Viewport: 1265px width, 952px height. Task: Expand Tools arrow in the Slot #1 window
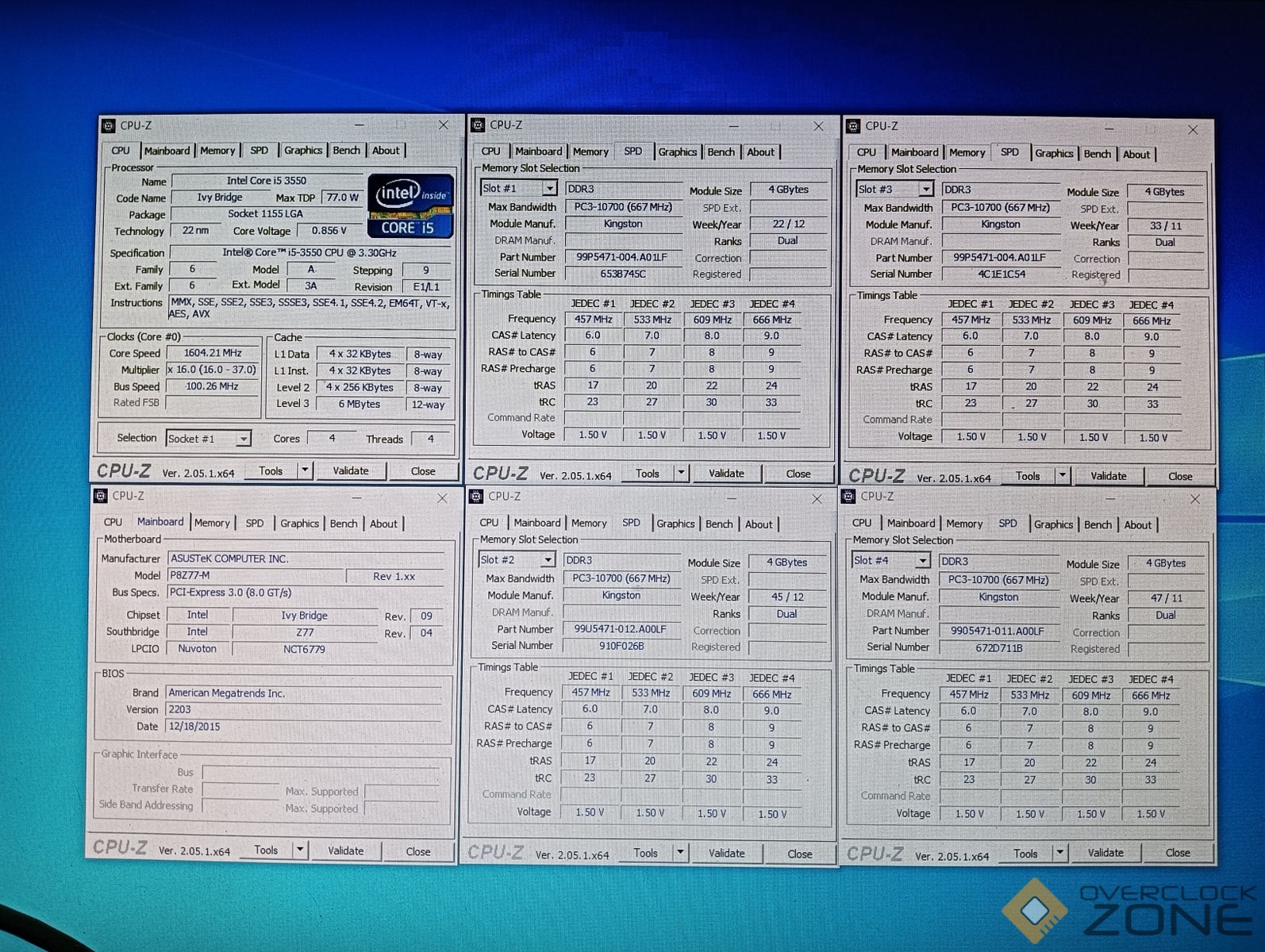681,473
